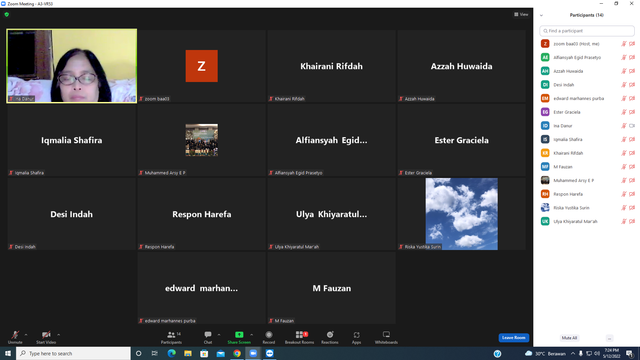The image size is (640, 360).
Task: Open the Participants panel icon
Action: (x=171, y=335)
